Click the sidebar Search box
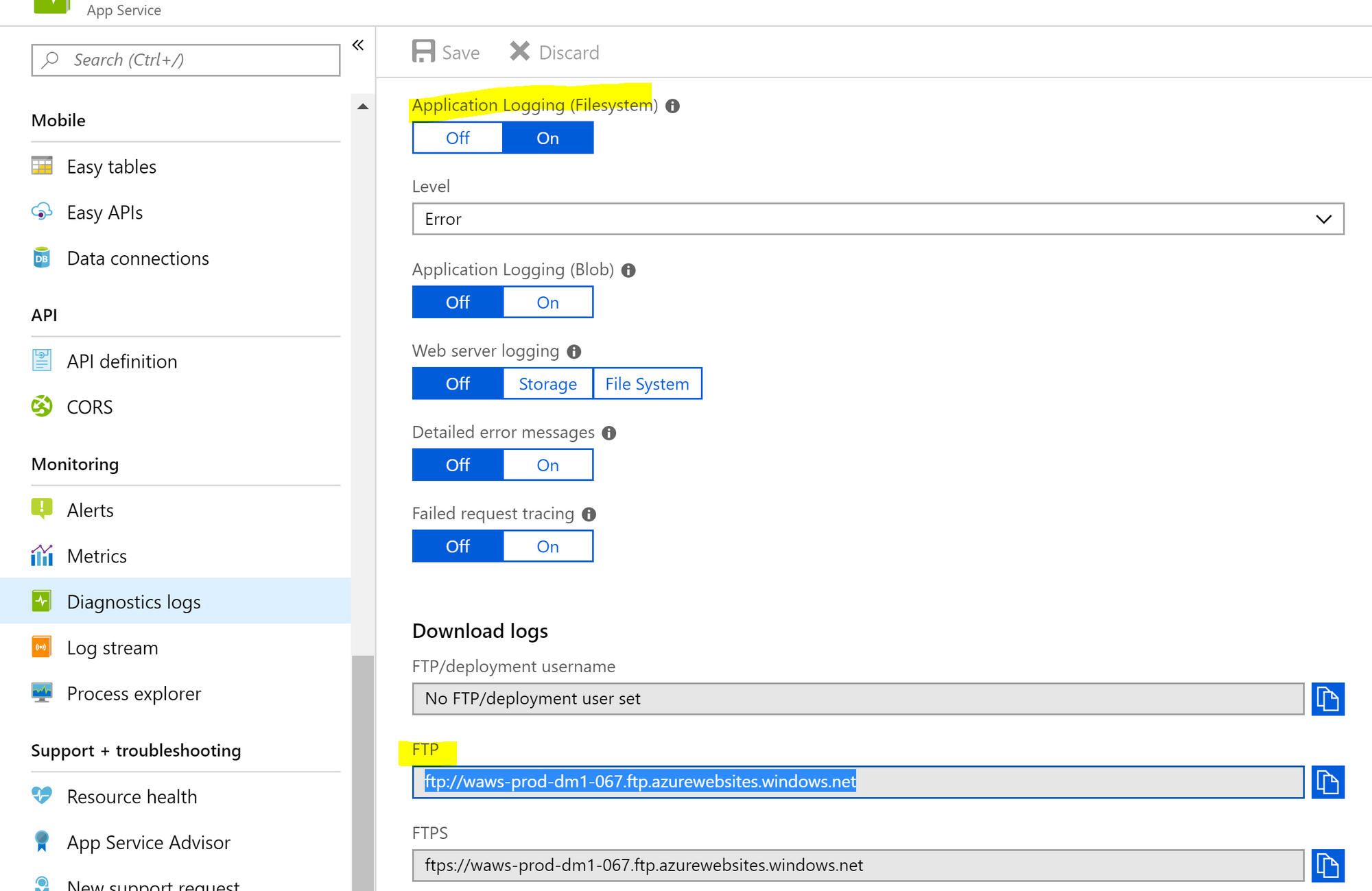Viewport: 1372px width, 891px height. coord(185,60)
